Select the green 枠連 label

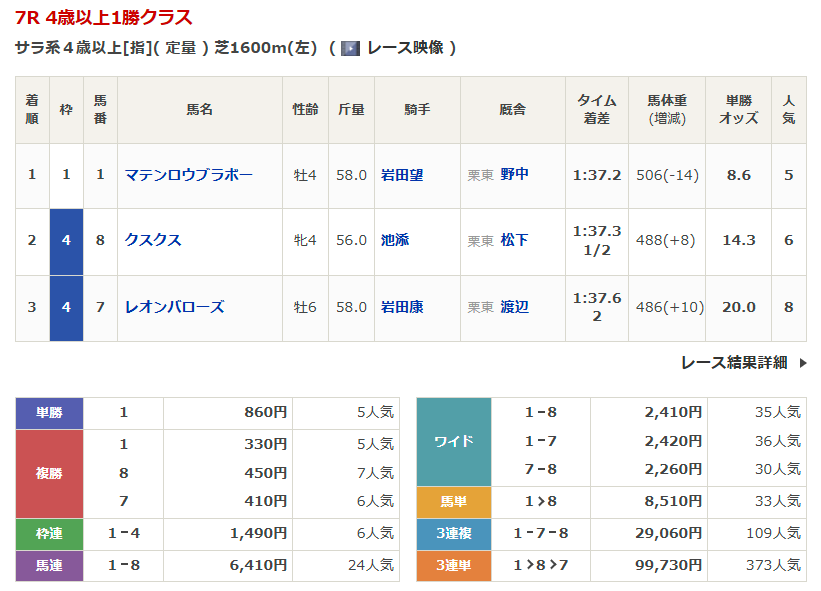(x=49, y=533)
